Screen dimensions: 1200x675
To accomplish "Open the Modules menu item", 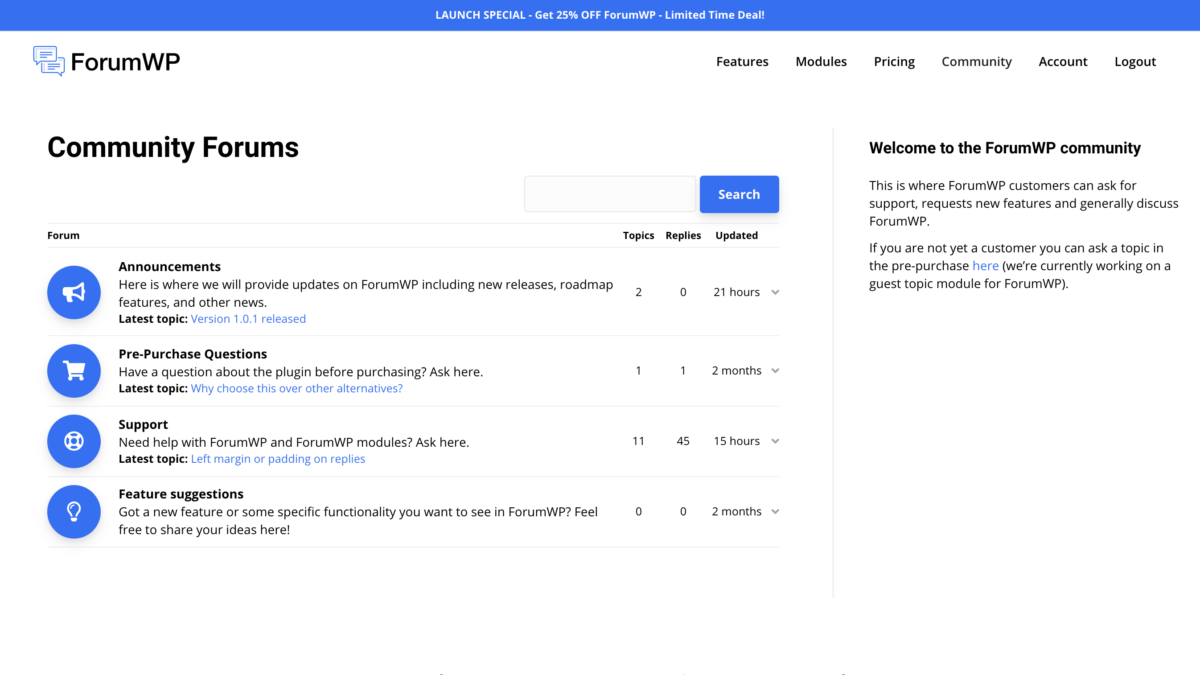I will pos(821,61).
